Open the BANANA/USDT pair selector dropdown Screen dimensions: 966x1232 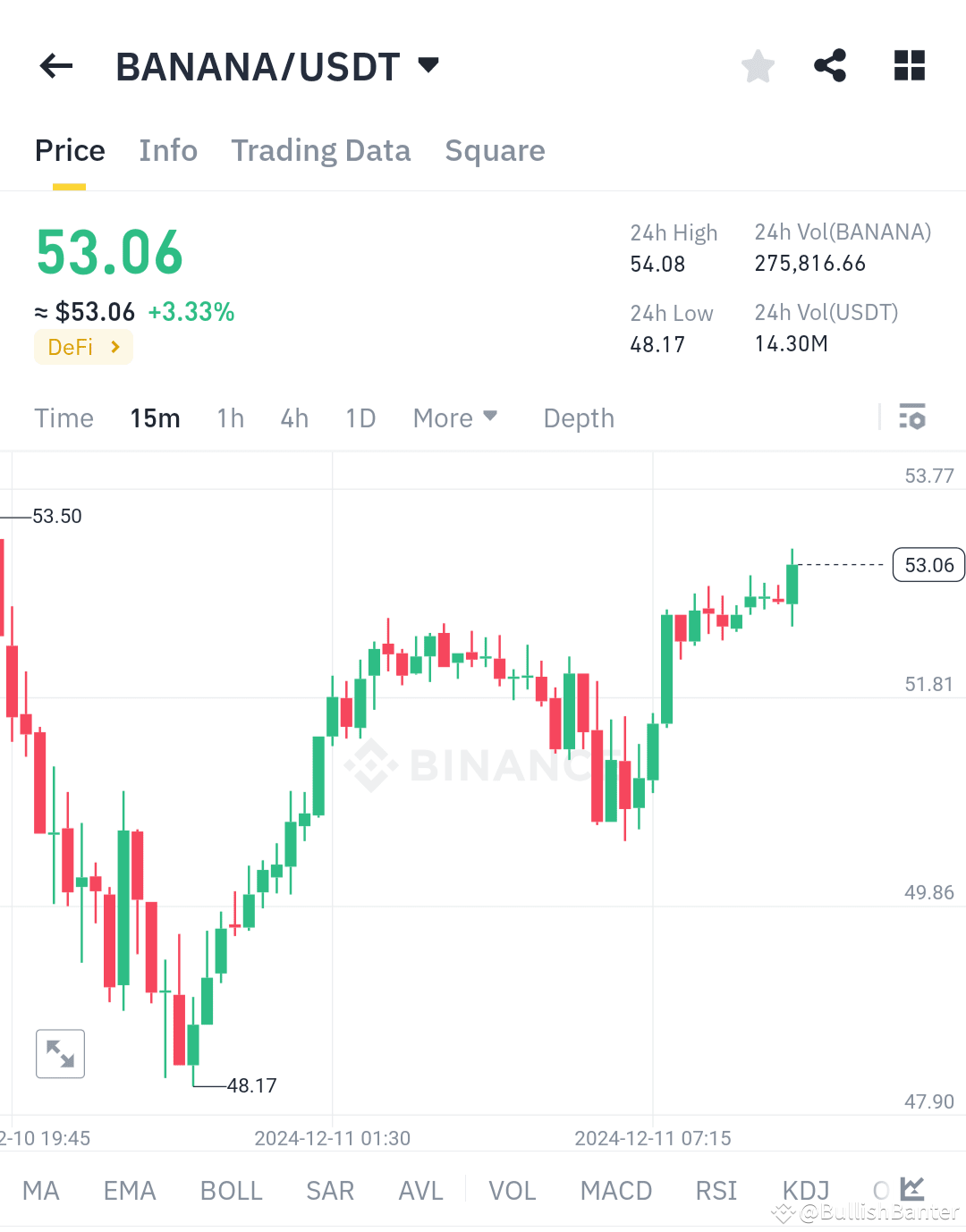coord(275,65)
